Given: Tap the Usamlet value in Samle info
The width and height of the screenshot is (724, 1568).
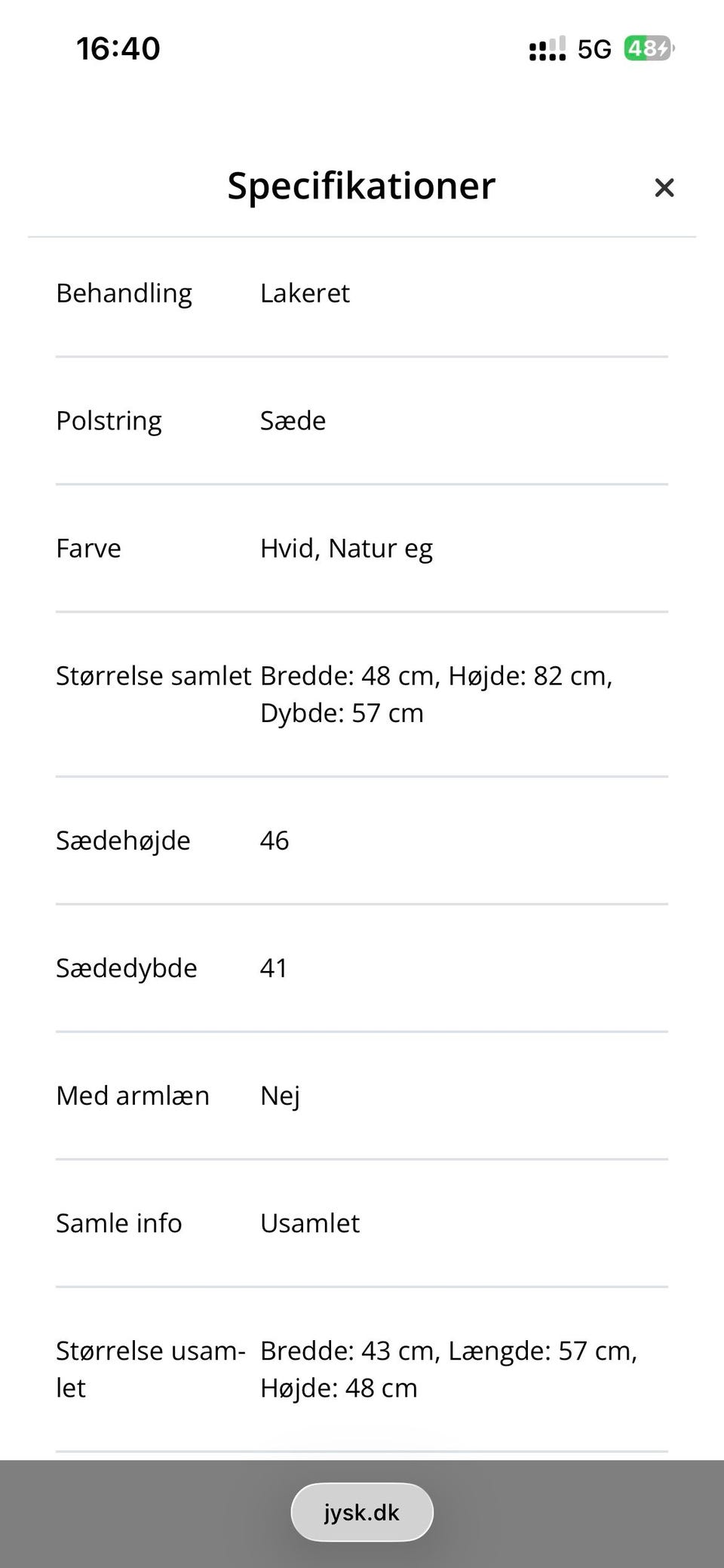Looking at the screenshot, I should [310, 1223].
